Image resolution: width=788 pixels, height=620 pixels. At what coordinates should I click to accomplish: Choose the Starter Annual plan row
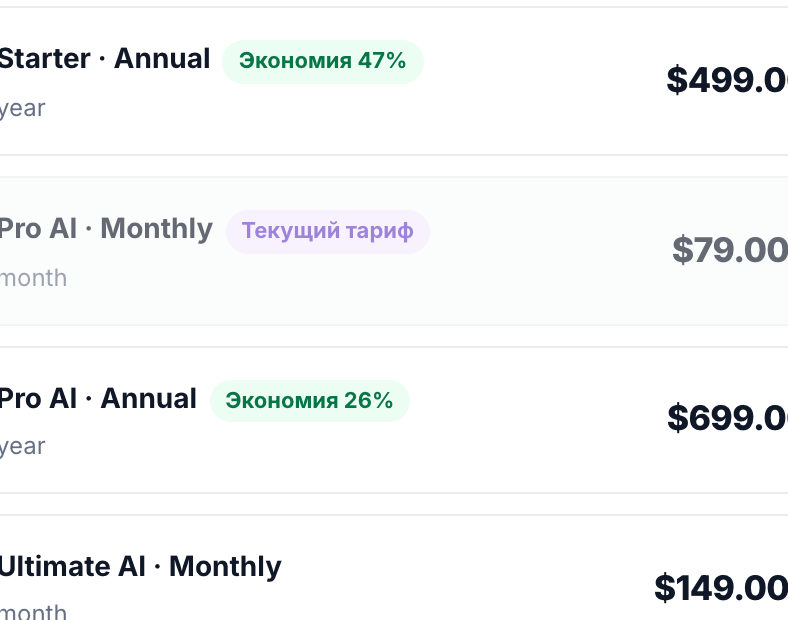point(394,81)
